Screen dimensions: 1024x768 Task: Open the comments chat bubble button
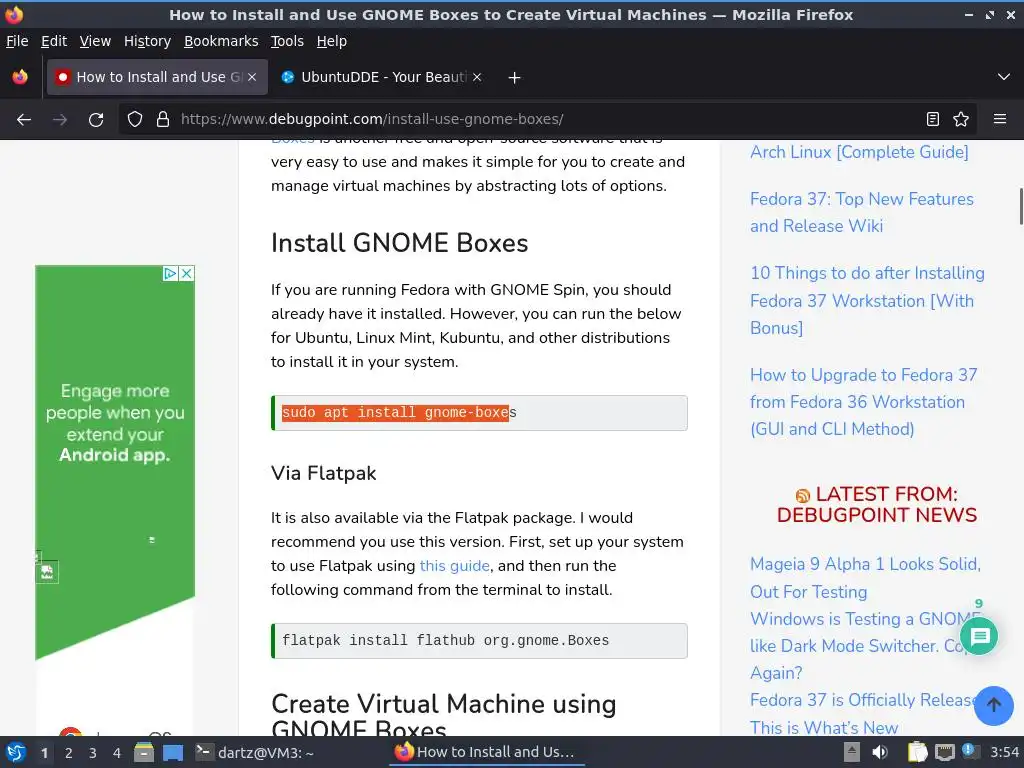(979, 636)
